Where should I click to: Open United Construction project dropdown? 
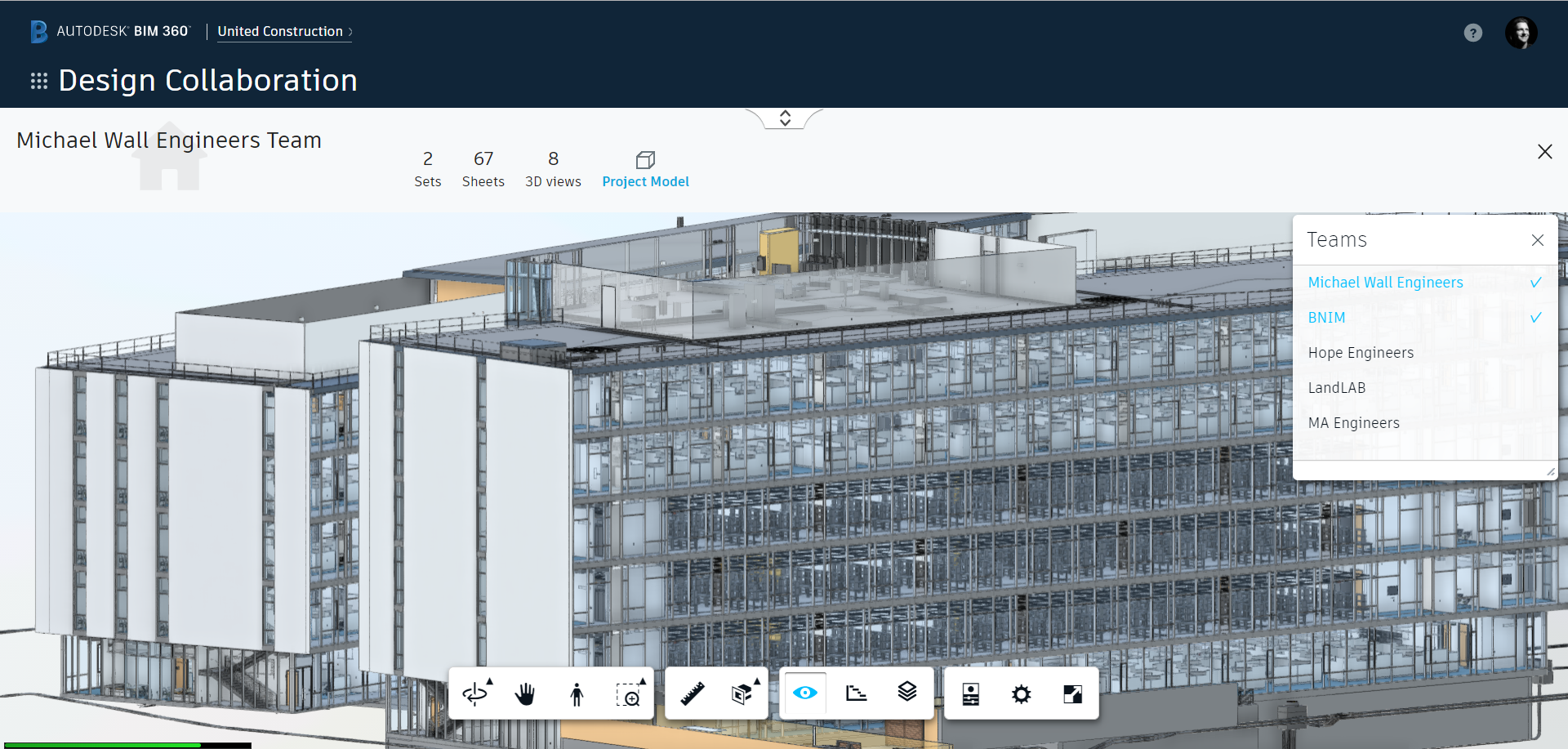pyautogui.click(x=284, y=32)
